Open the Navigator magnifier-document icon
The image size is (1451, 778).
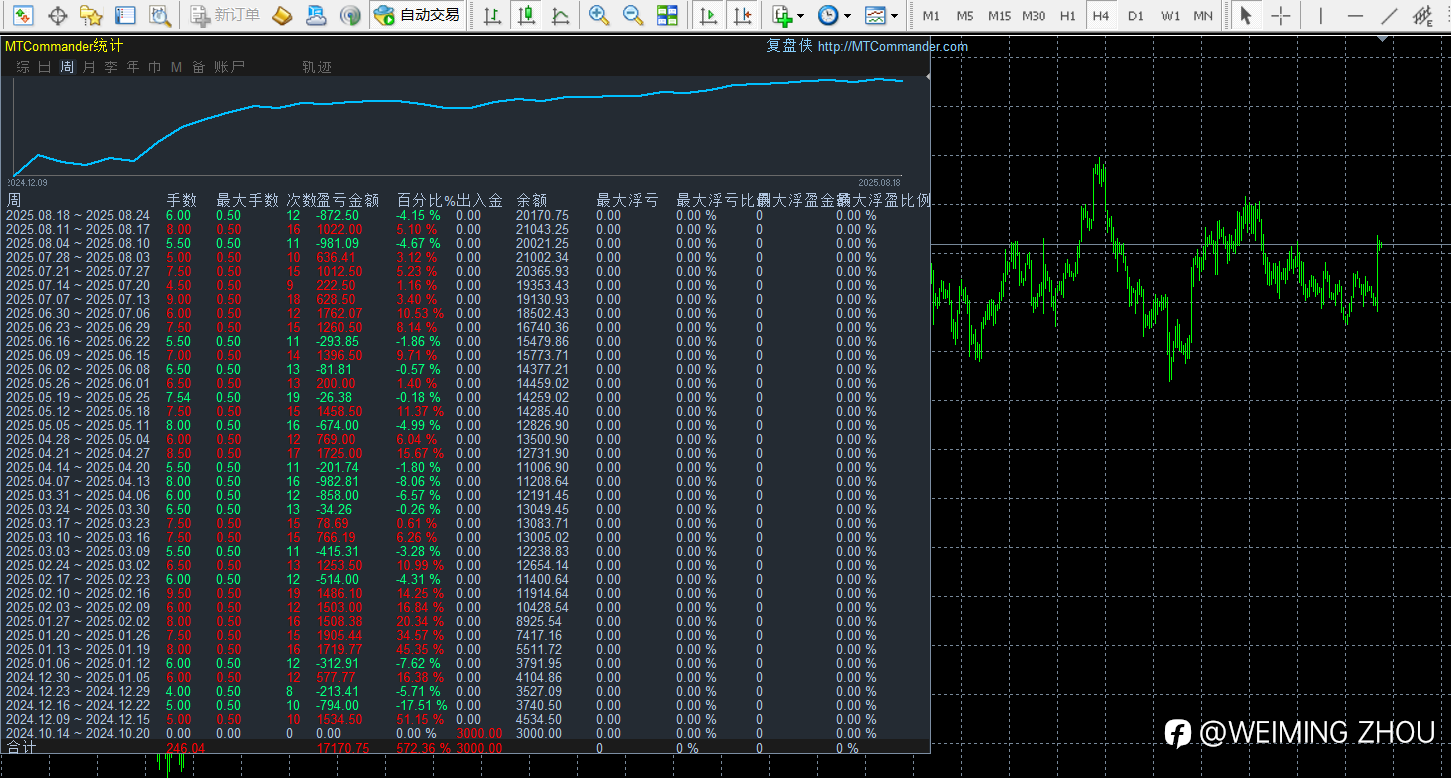coord(159,15)
